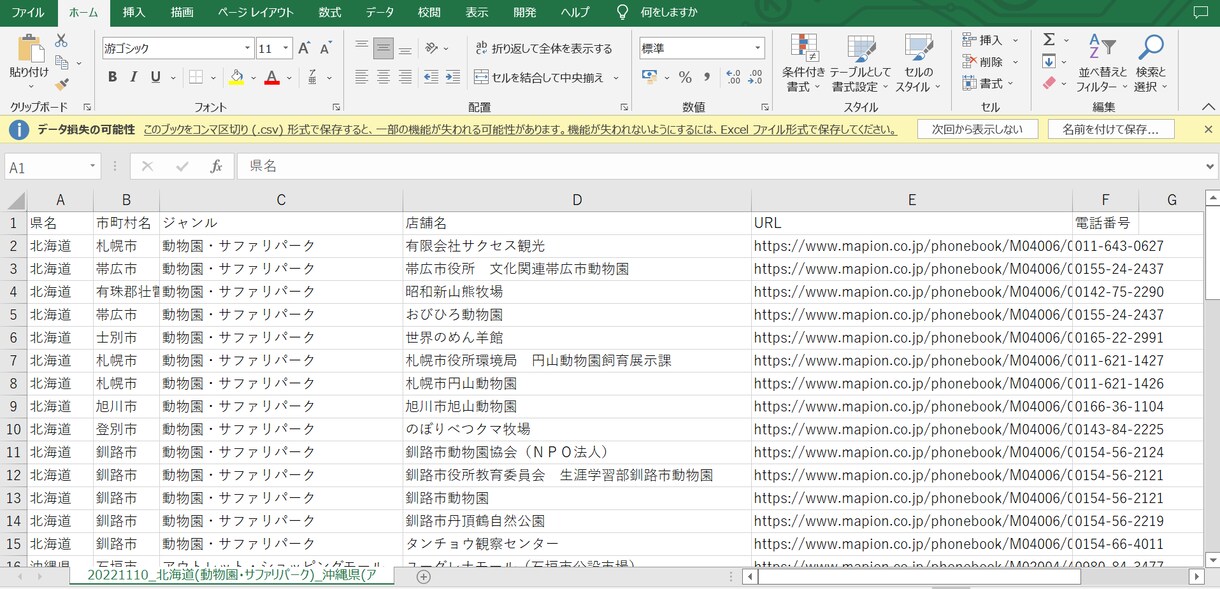The image size is (1220, 589).
Task: Click the 挿入 (Insert cells) button
Action: pyautogui.click(x=989, y=40)
